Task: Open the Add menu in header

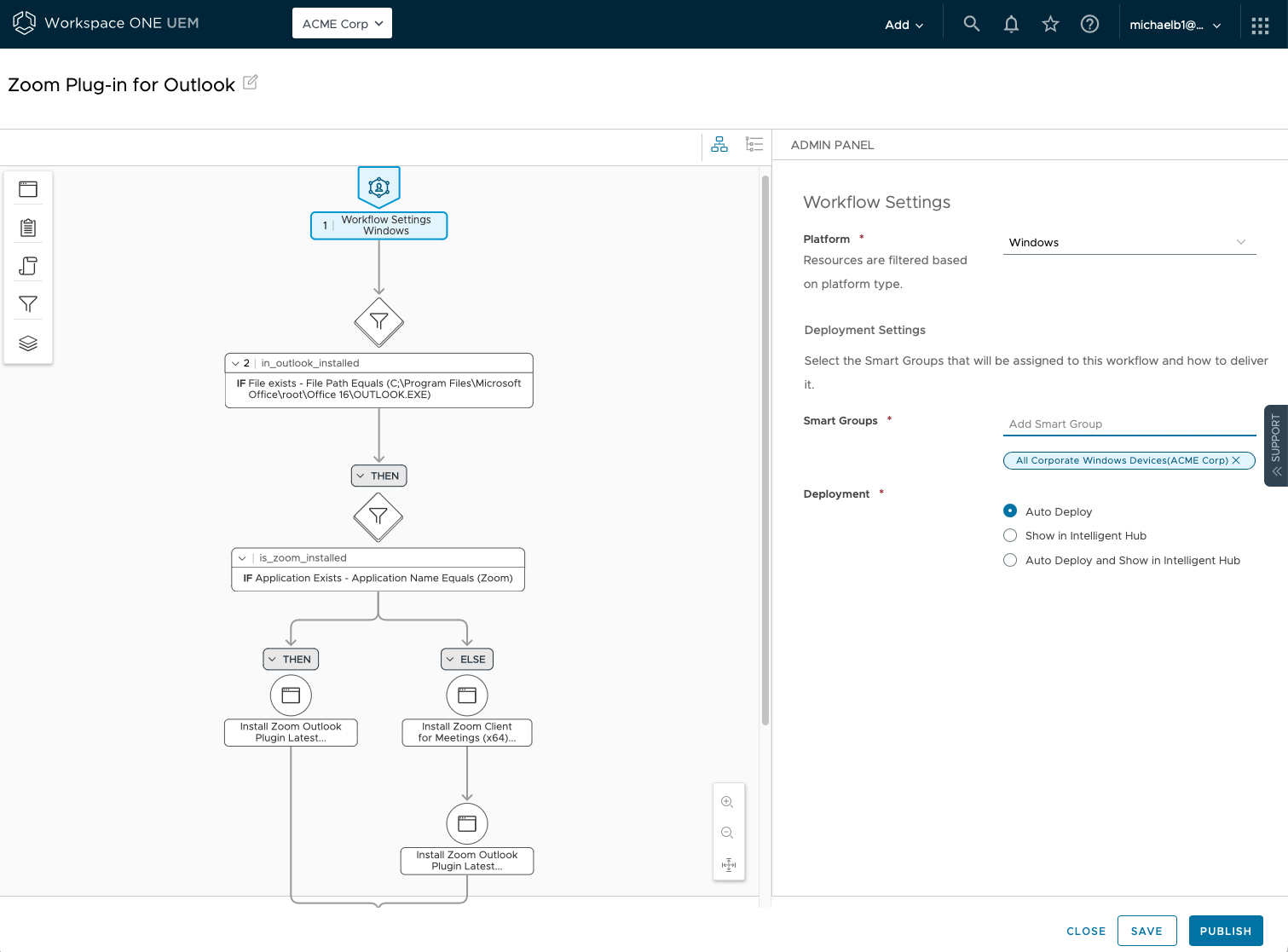Action: pyautogui.click(x=904, y=25)
